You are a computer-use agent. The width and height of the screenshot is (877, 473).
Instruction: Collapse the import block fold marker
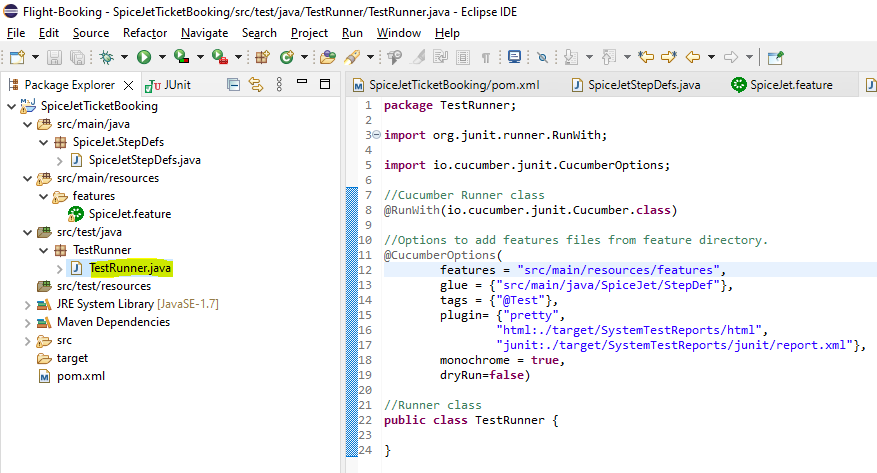[376, 135]
